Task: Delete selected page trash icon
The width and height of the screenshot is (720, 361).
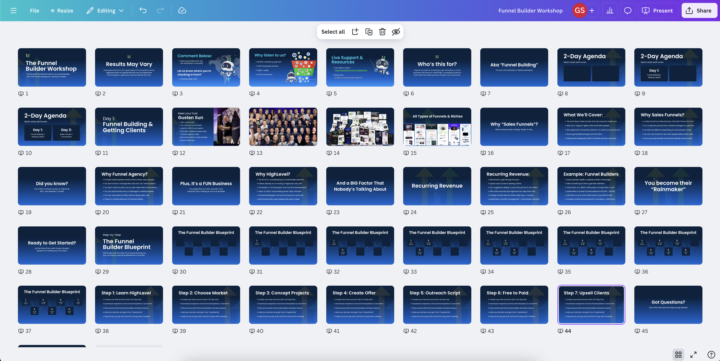Action: click(x=382, y=32)
